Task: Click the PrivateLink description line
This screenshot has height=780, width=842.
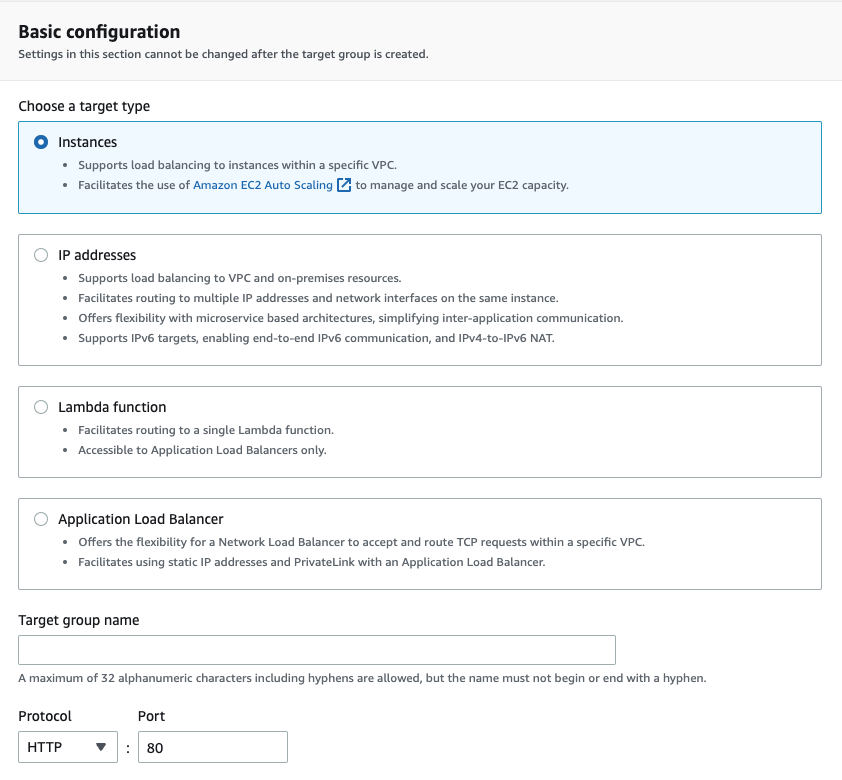Action: (x=311, y=562)
